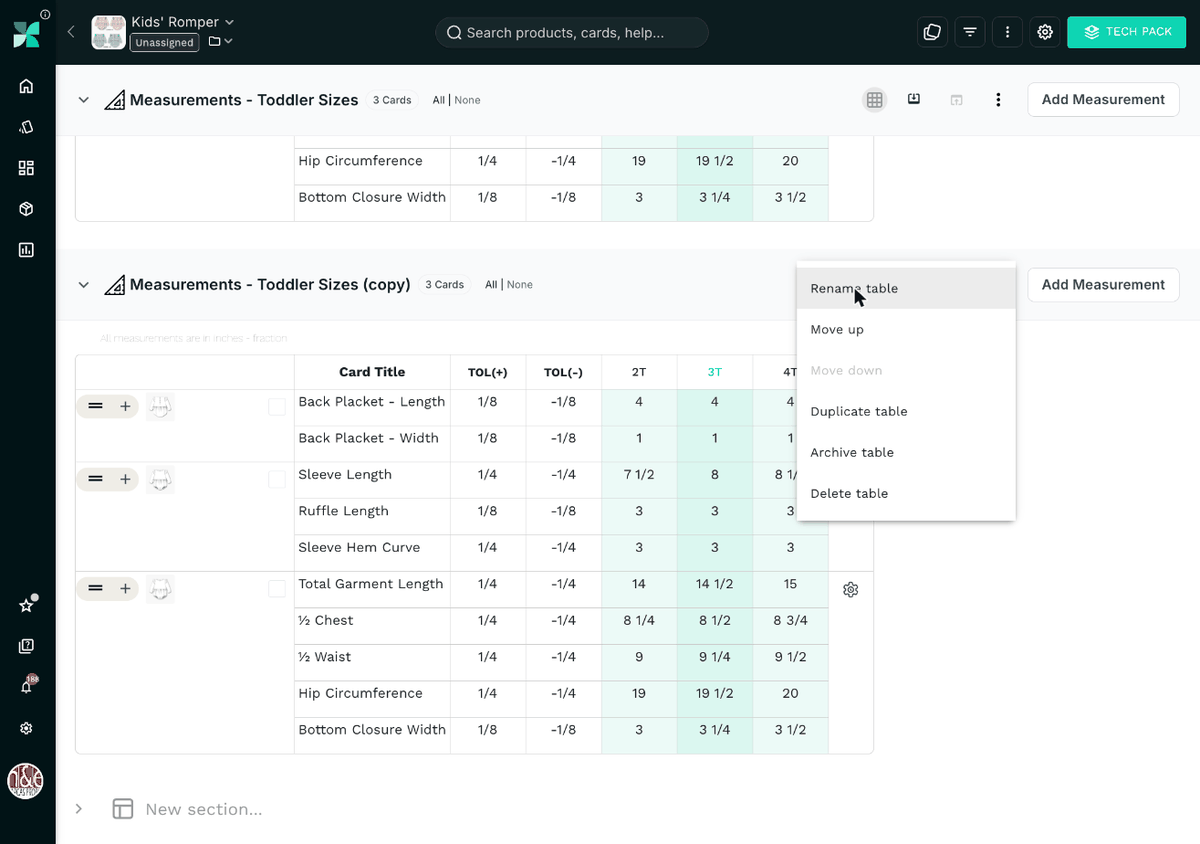Click the download-into-tray icon in Toddler Sizes header
Viewport: 1200px width, 844px height.
point(914,99)
